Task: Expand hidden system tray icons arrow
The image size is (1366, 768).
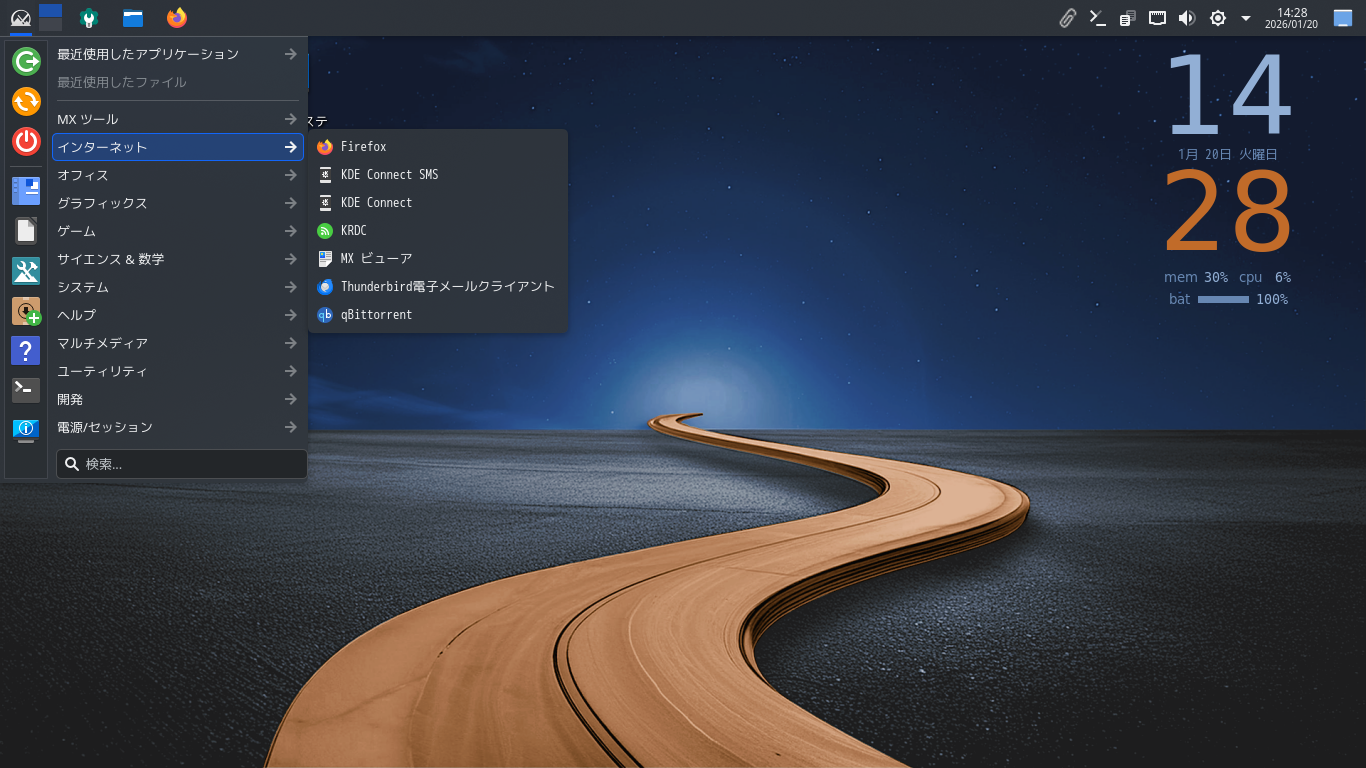Action: 1246,18
